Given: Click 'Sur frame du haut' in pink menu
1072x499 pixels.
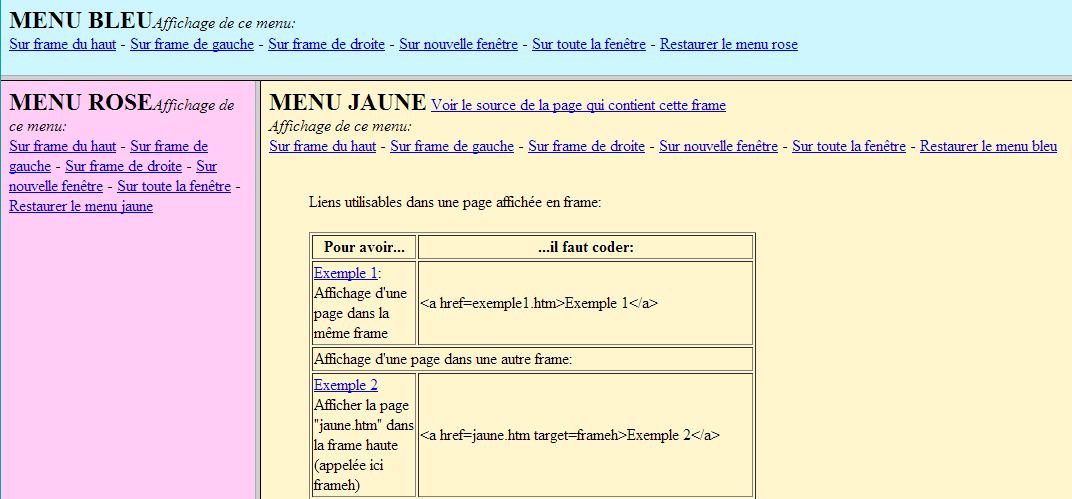Looking at the screenshot, I should [x=62, y=146].
